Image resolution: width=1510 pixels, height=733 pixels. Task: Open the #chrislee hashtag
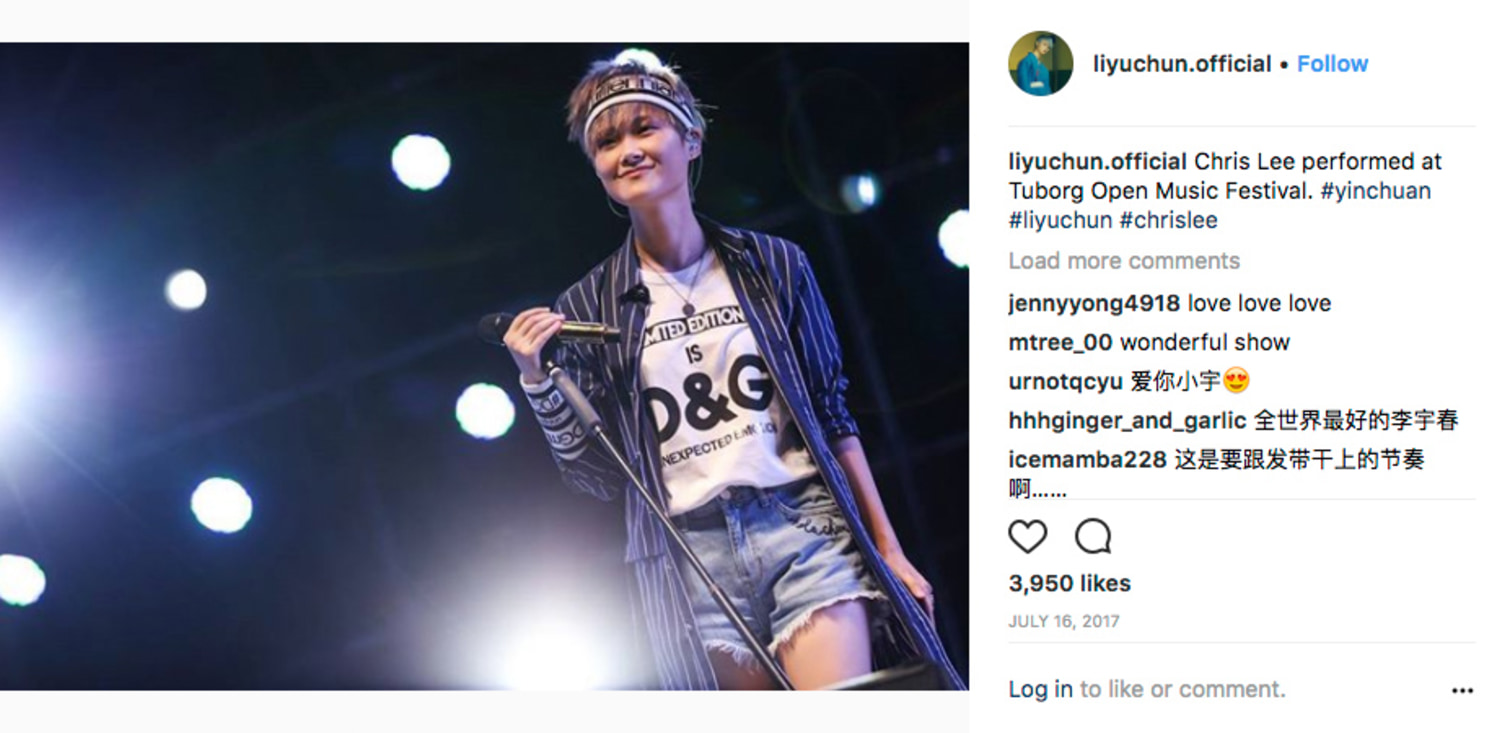1168,220
